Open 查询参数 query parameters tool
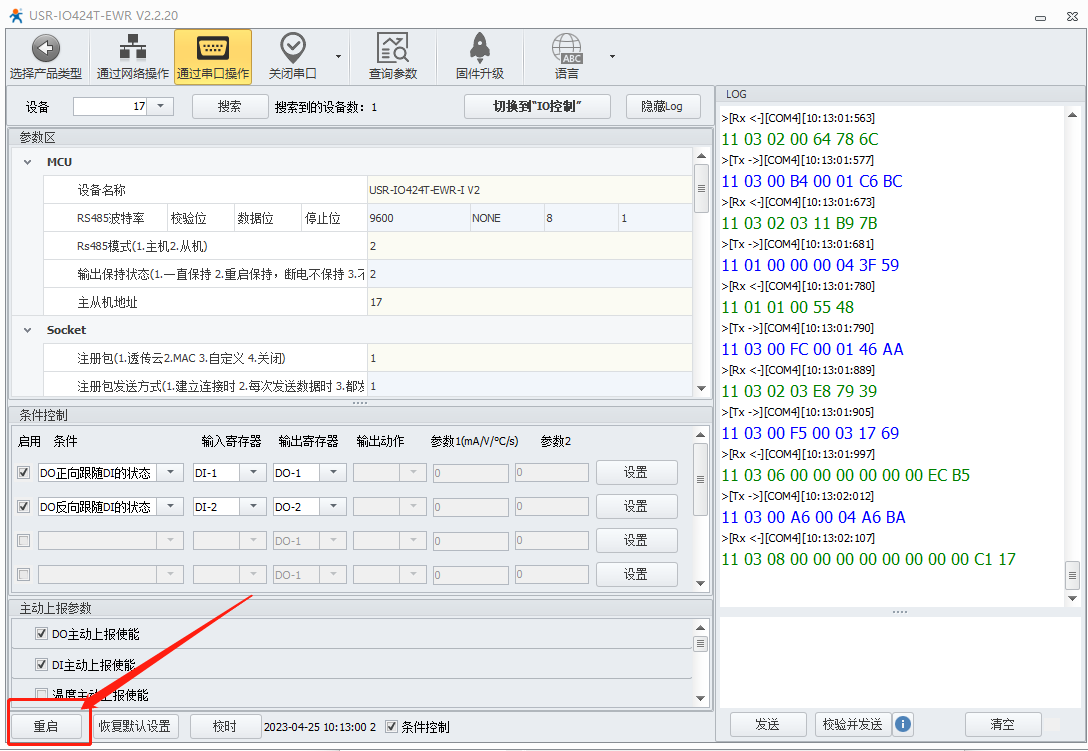 coord(392,48)
